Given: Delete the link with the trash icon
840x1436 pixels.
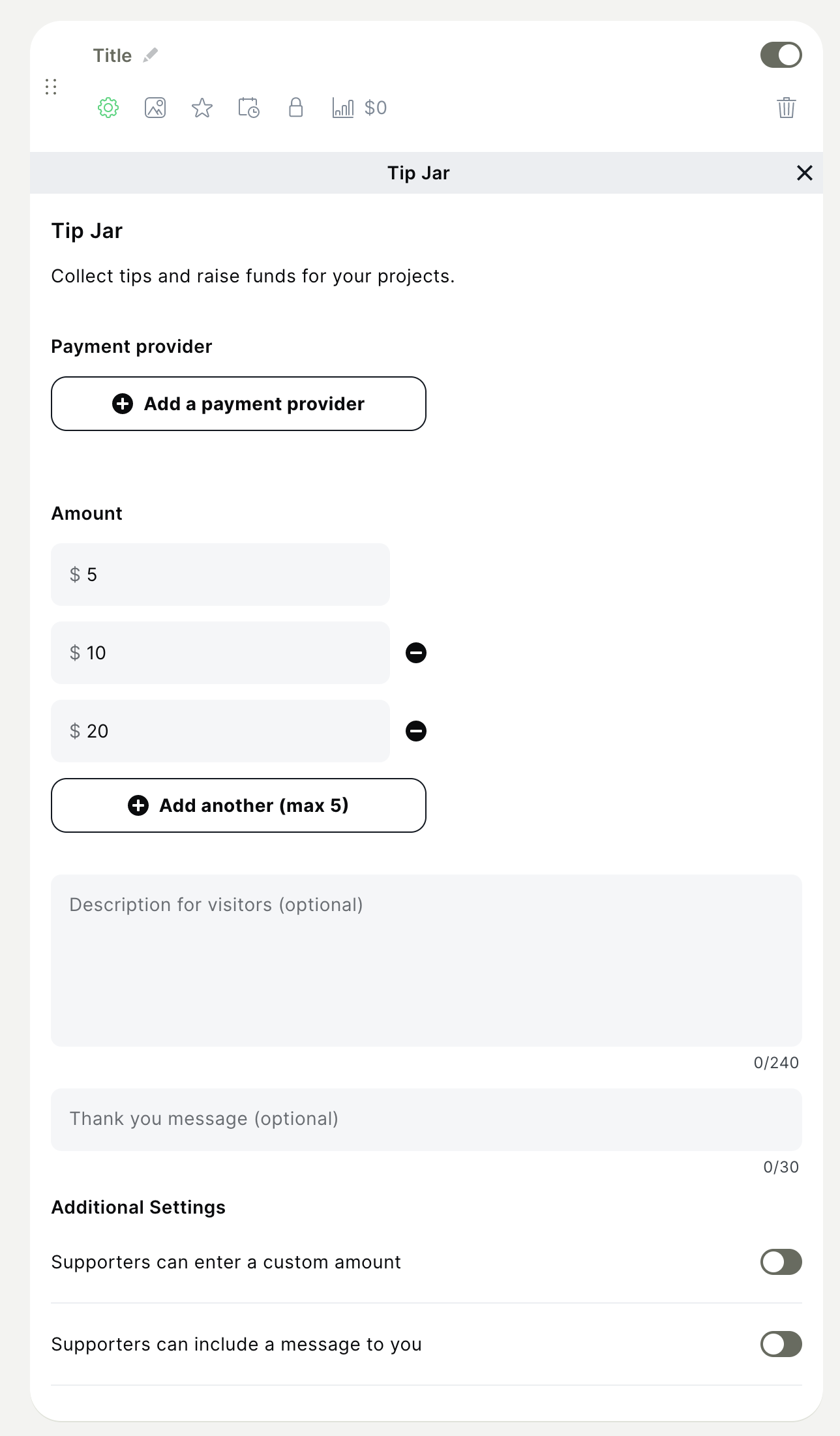Looking at the screenshot, I should point(786,108).
